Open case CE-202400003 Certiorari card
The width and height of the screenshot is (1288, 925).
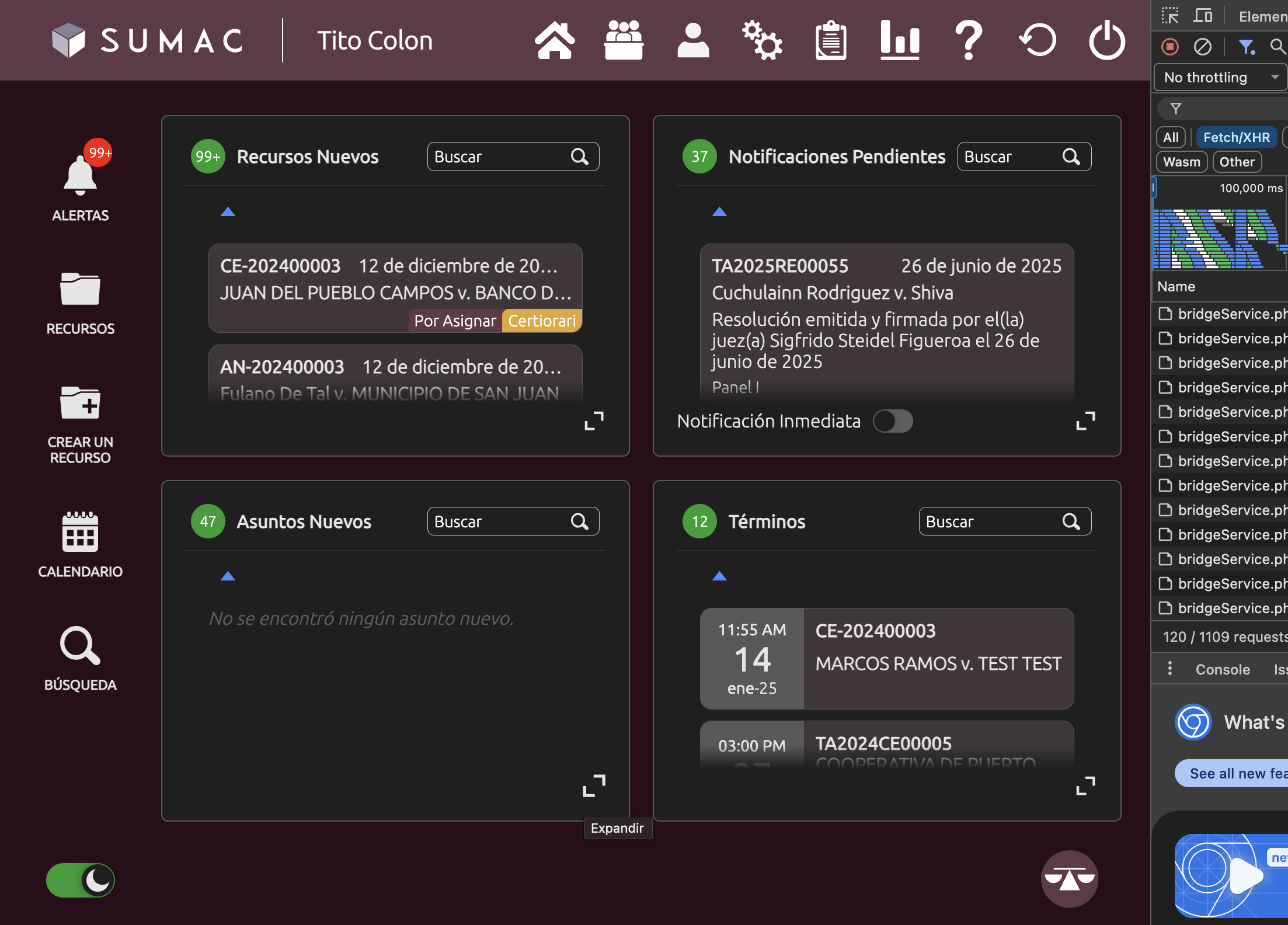[x=395, y=288]
